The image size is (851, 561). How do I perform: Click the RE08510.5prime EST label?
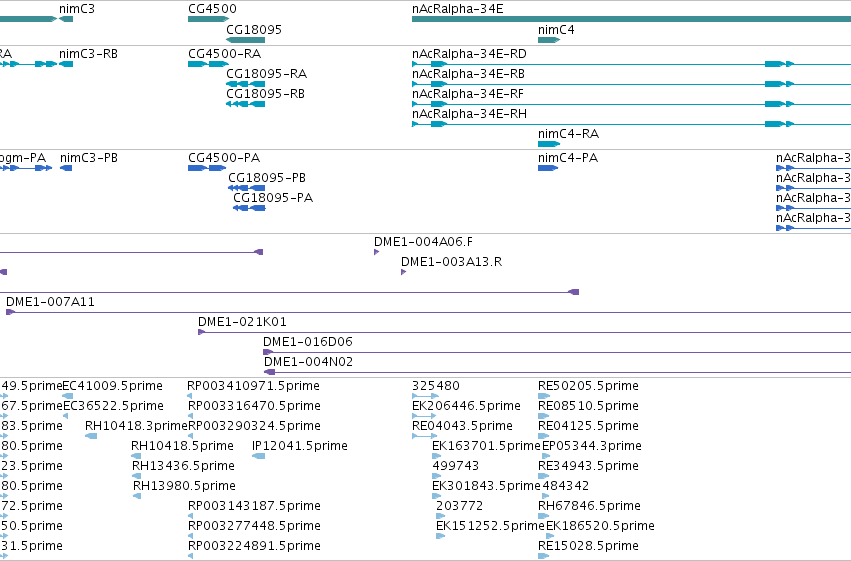click(x=588, y=406)
